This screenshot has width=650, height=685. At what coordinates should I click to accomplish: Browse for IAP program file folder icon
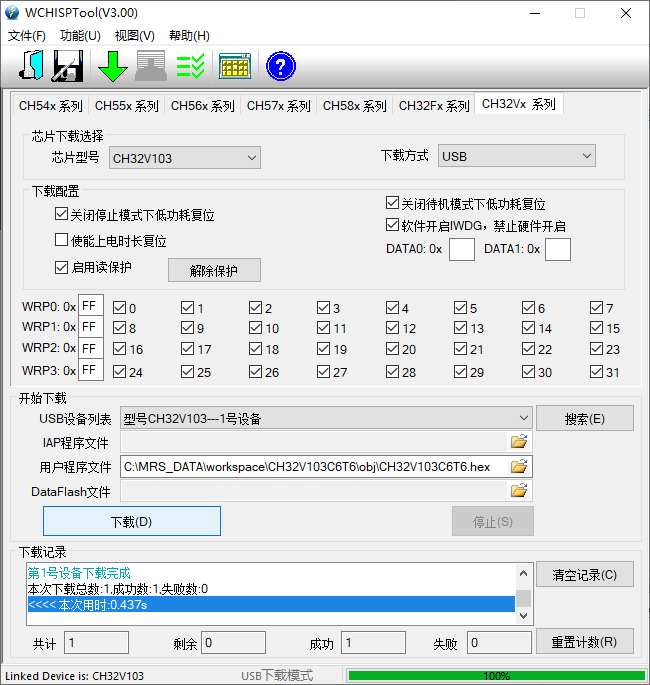pos(519,442)
